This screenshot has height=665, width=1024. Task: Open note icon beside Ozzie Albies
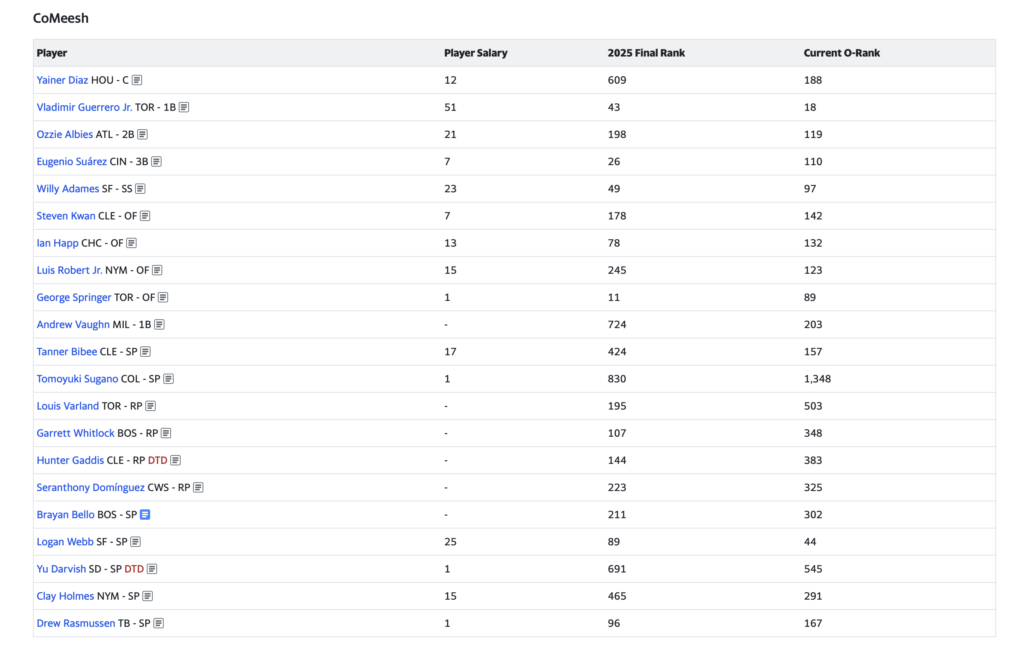pos(143,134)
